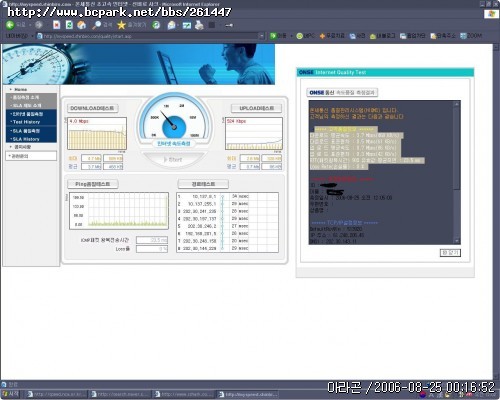Click the result panel scroll down arrow
Screen dimensions: 500x400
pos(457,241)
